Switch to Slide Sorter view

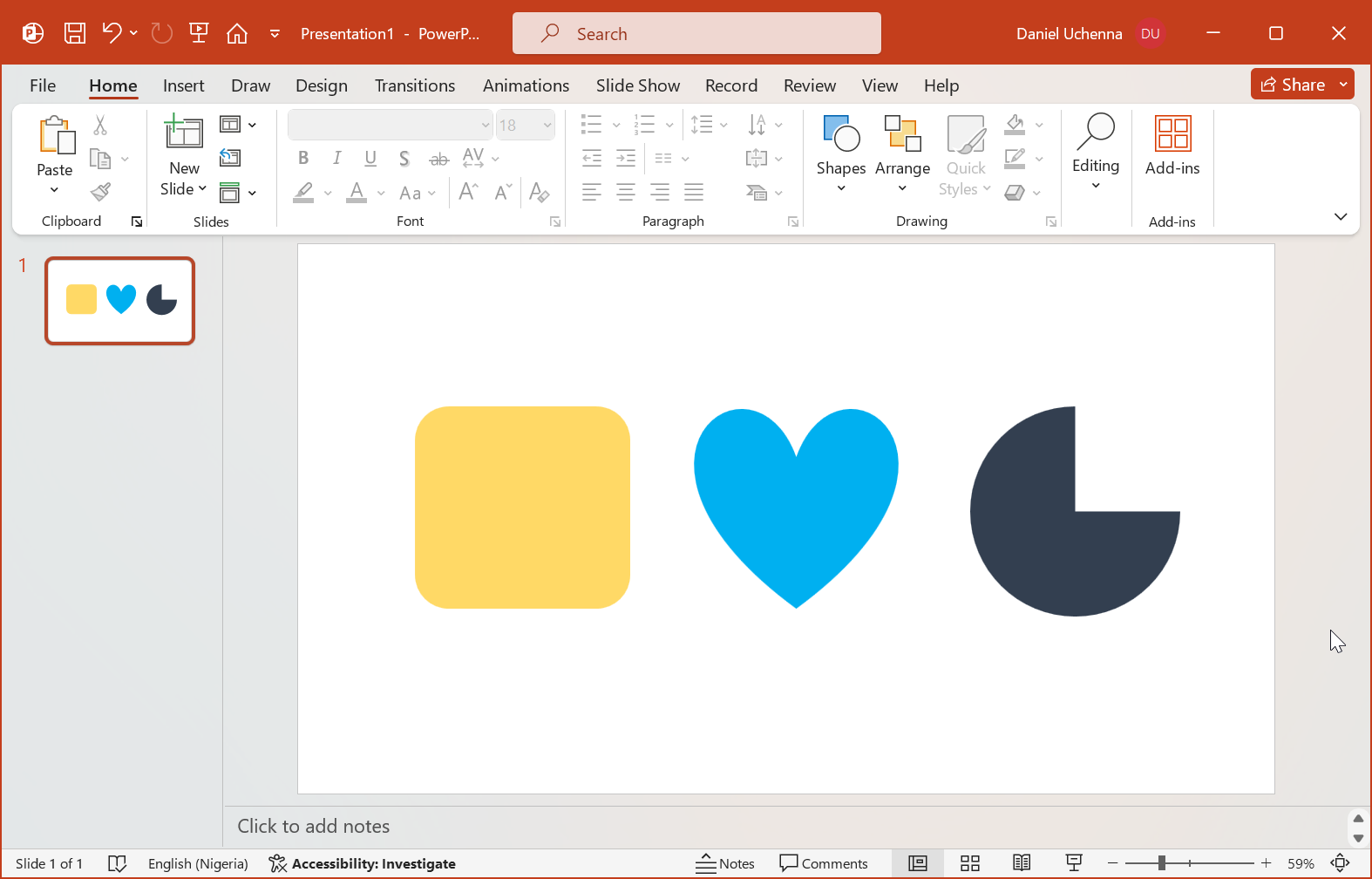(969, 863)
